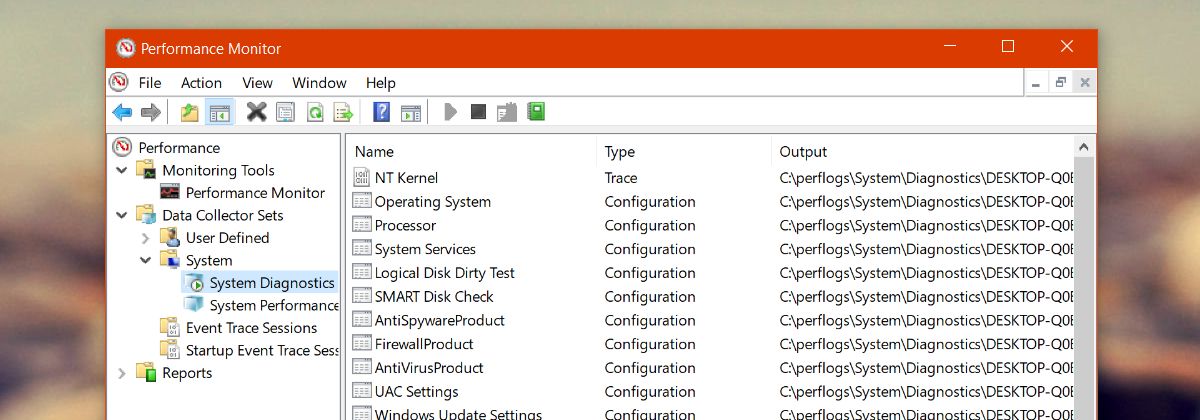The height and width of the screenshot is (420, 1200).
Task: Start the data collector set play icon
Action: click(450, 112)
